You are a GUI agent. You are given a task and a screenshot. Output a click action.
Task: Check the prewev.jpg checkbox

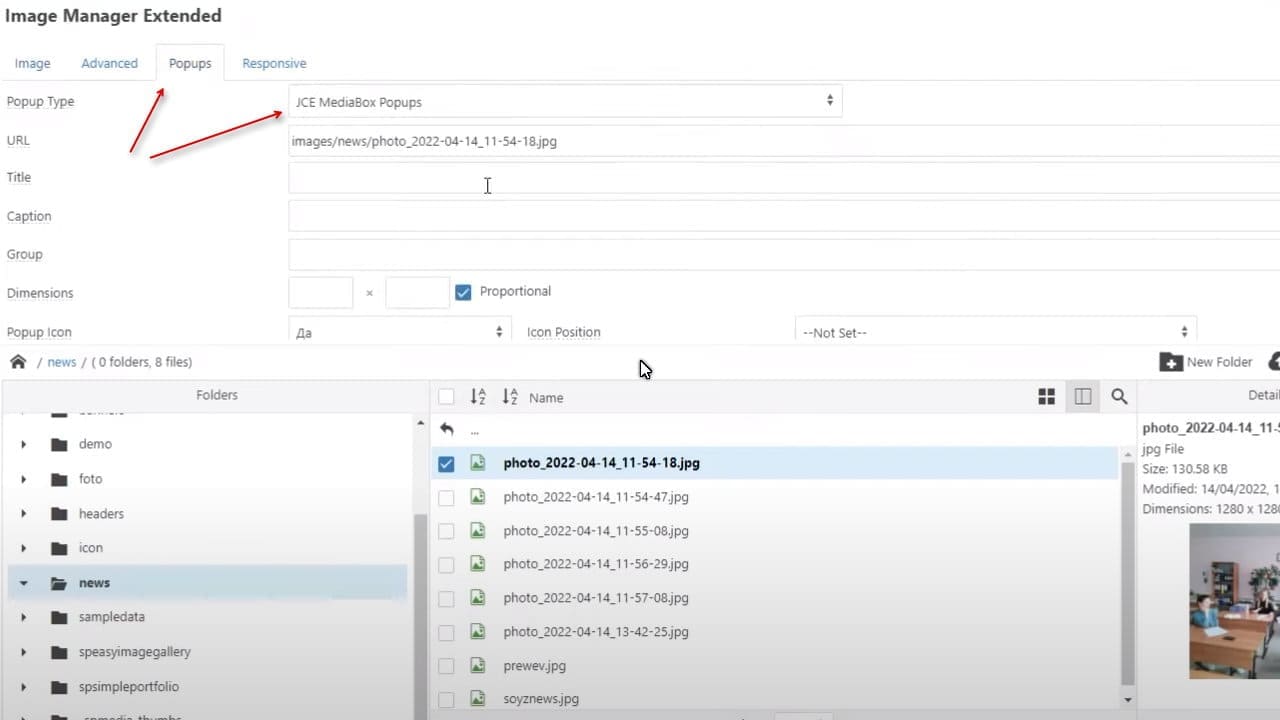446,666
